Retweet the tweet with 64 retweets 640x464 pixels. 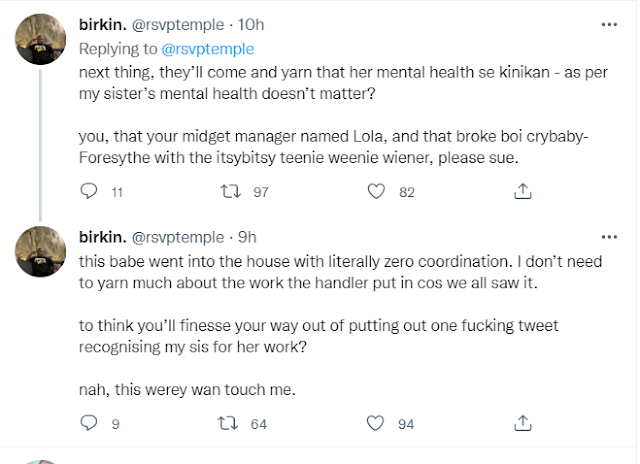coord(230,423)
